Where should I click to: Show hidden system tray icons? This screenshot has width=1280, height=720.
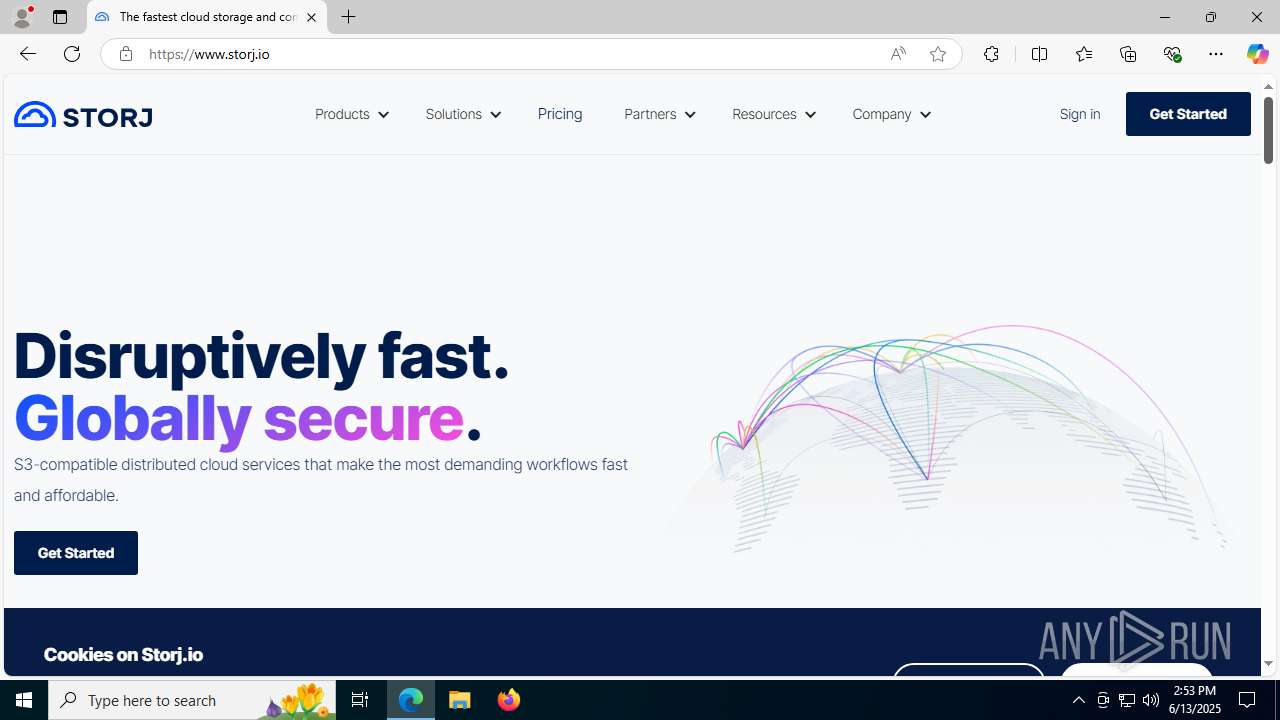1078,700
